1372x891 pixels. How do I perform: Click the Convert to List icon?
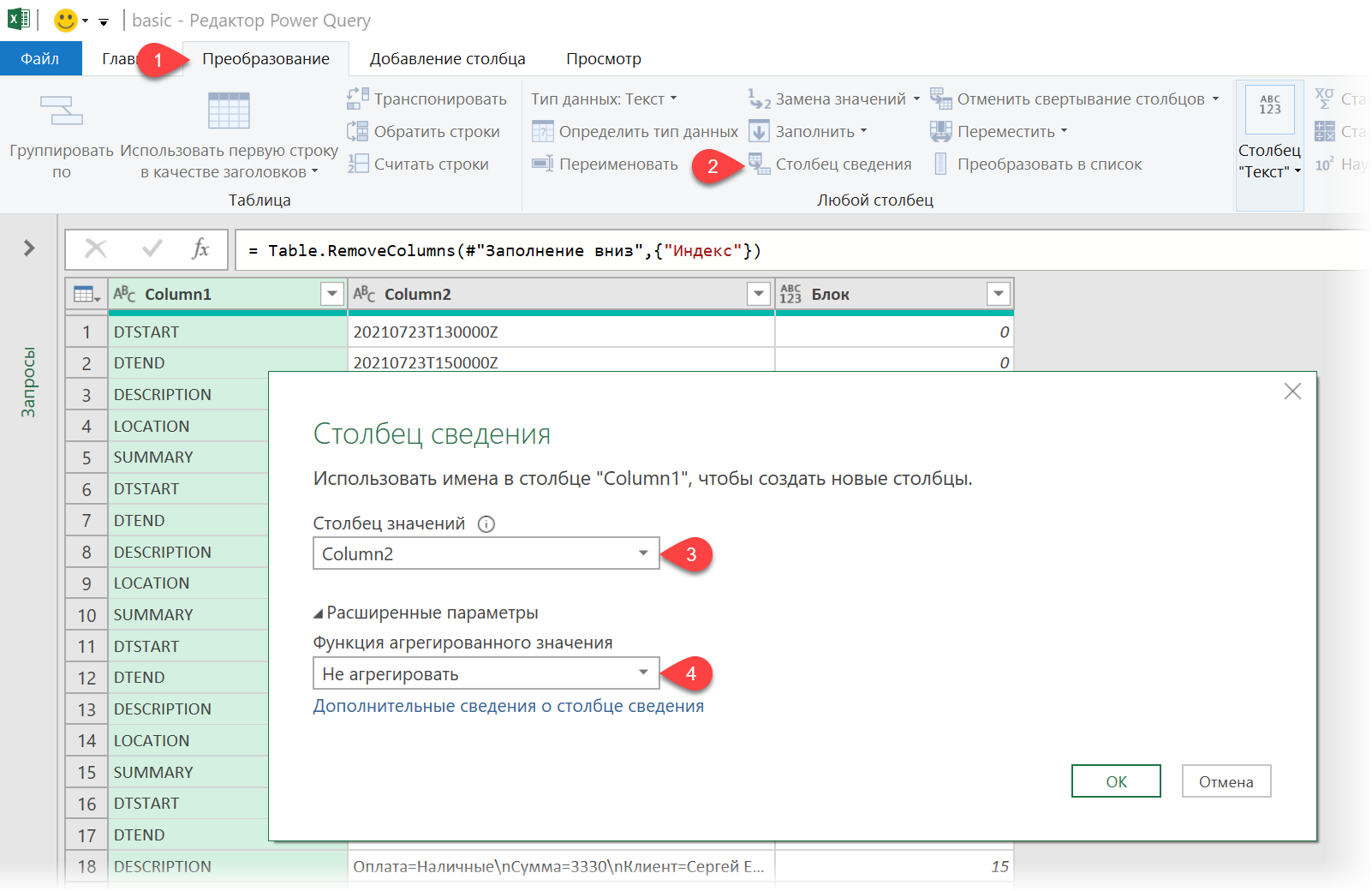[941, 164]
